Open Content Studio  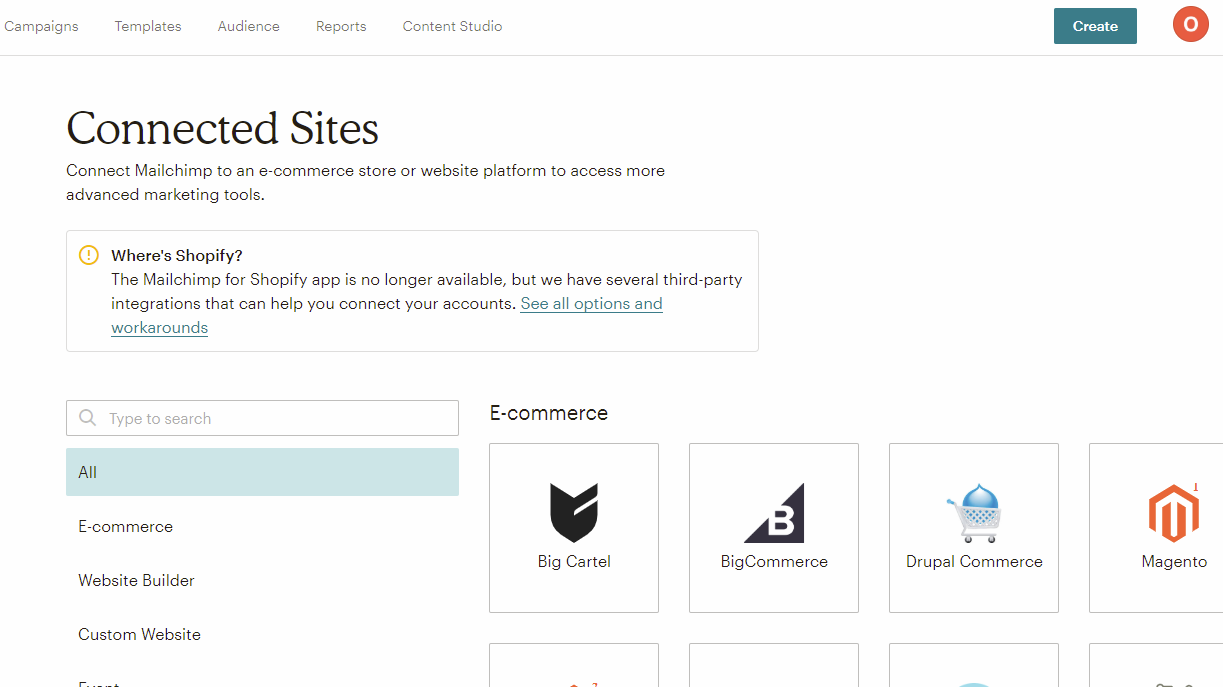pos(453,26)
